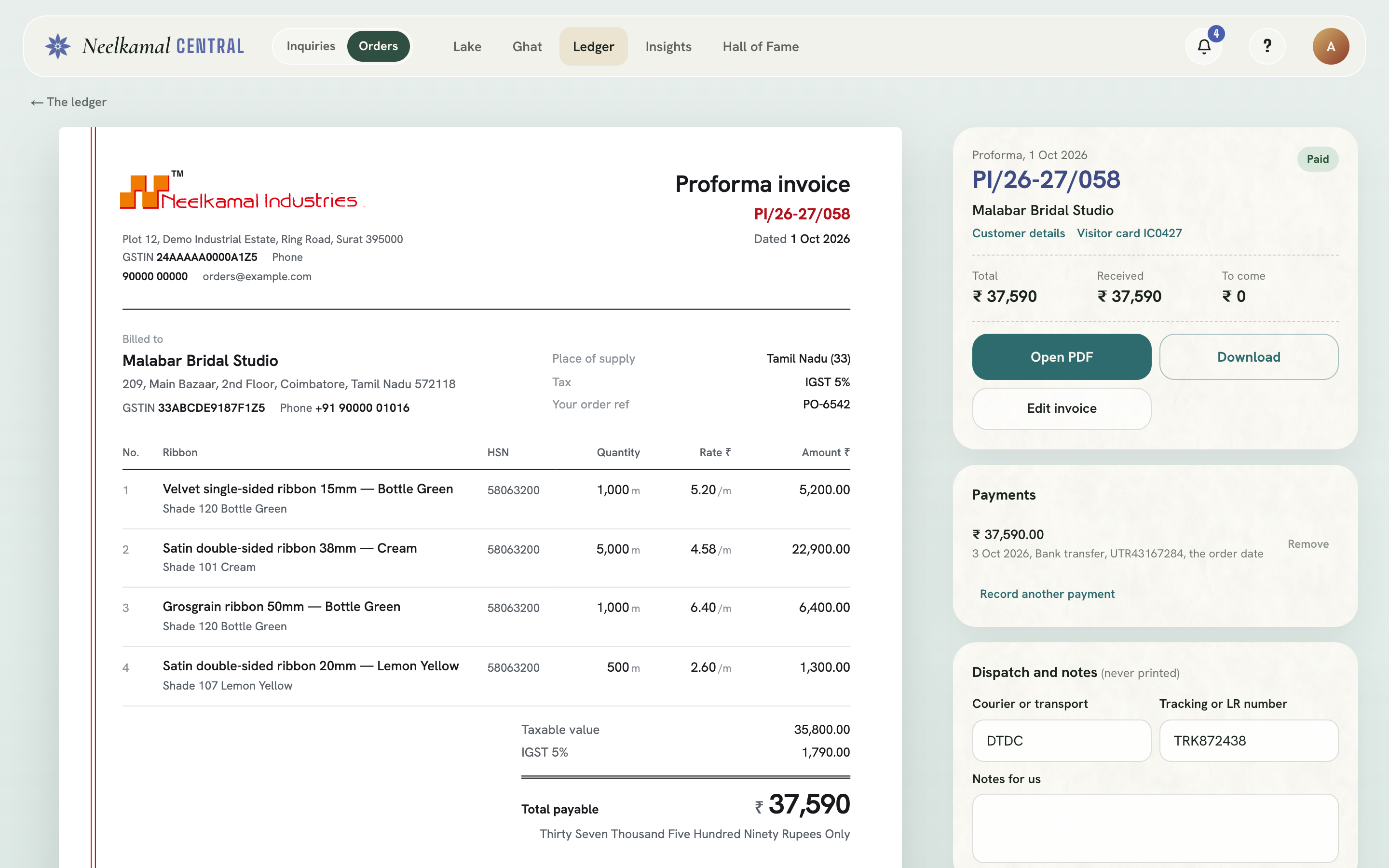The image size is (1389, 868).
Task: Click the Edit invoice button
Action: point(1061,409)
